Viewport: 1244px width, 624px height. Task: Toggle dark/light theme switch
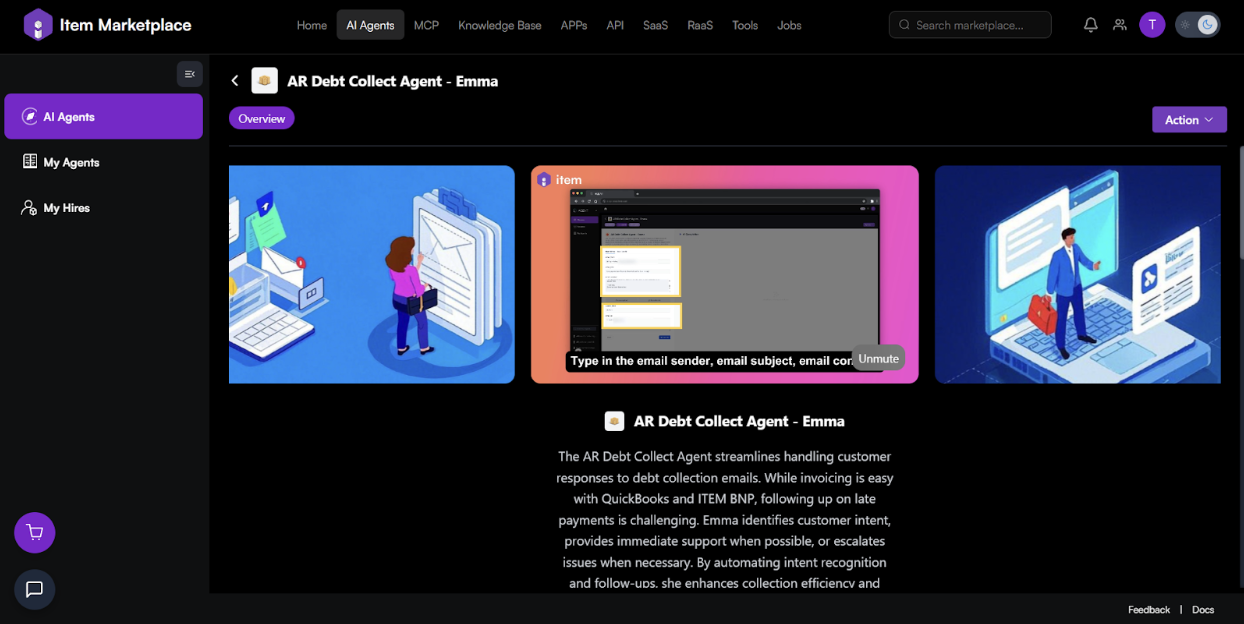coord(1197,25)
